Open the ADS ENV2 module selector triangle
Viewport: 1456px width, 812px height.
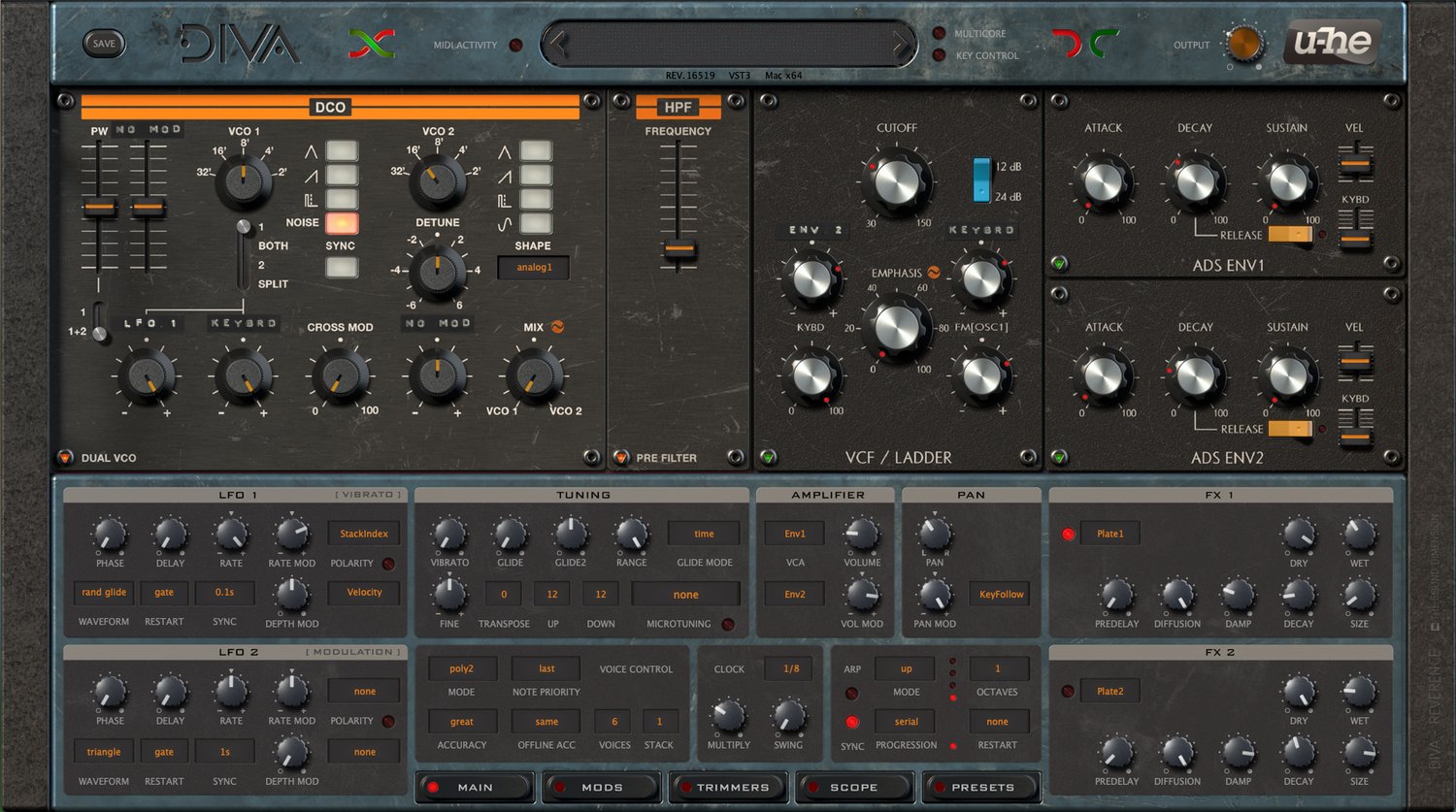[x=1059, y=457]
